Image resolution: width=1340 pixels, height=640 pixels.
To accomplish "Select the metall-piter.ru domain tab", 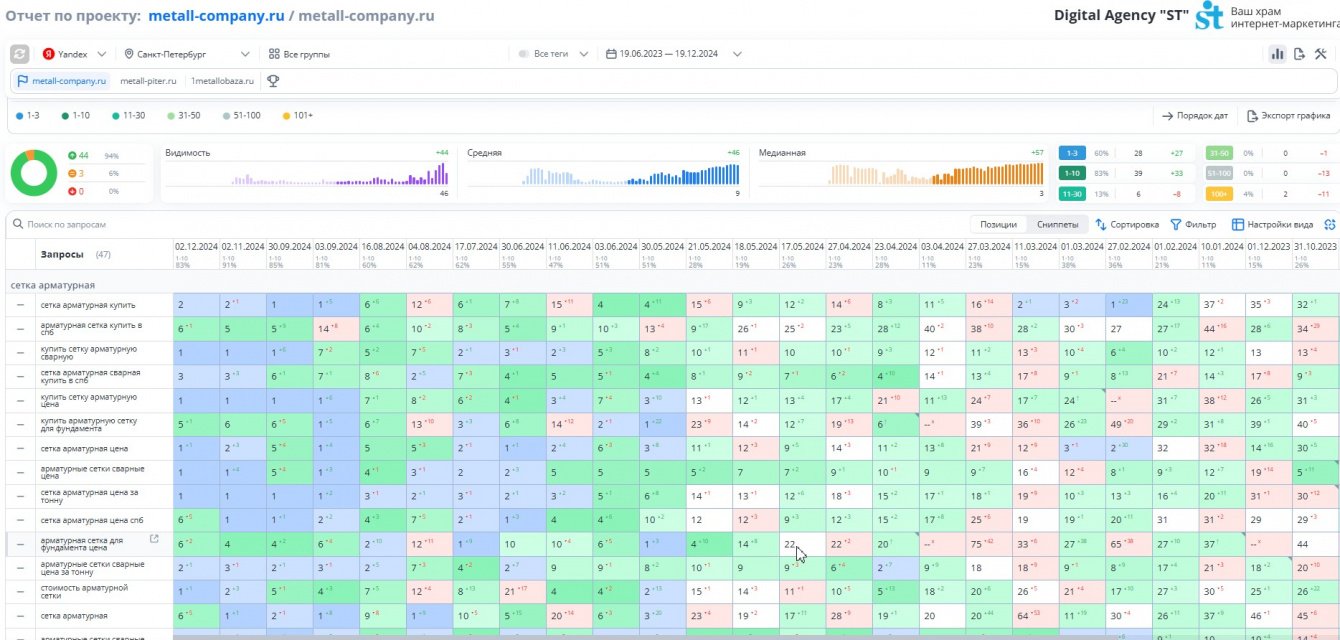I will tap(148, 81).
